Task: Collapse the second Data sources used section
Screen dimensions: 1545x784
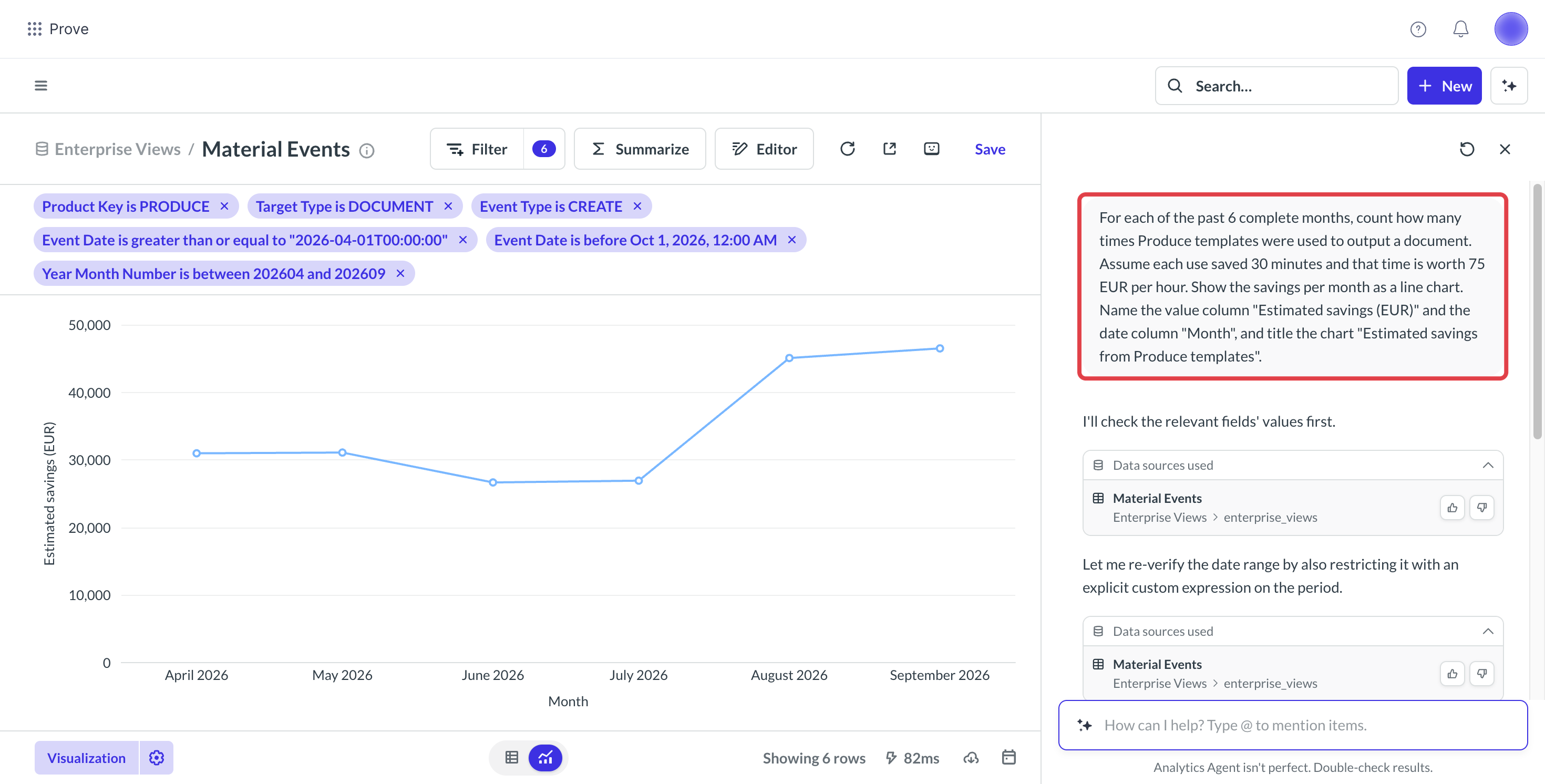Action: pos(1487,631)
